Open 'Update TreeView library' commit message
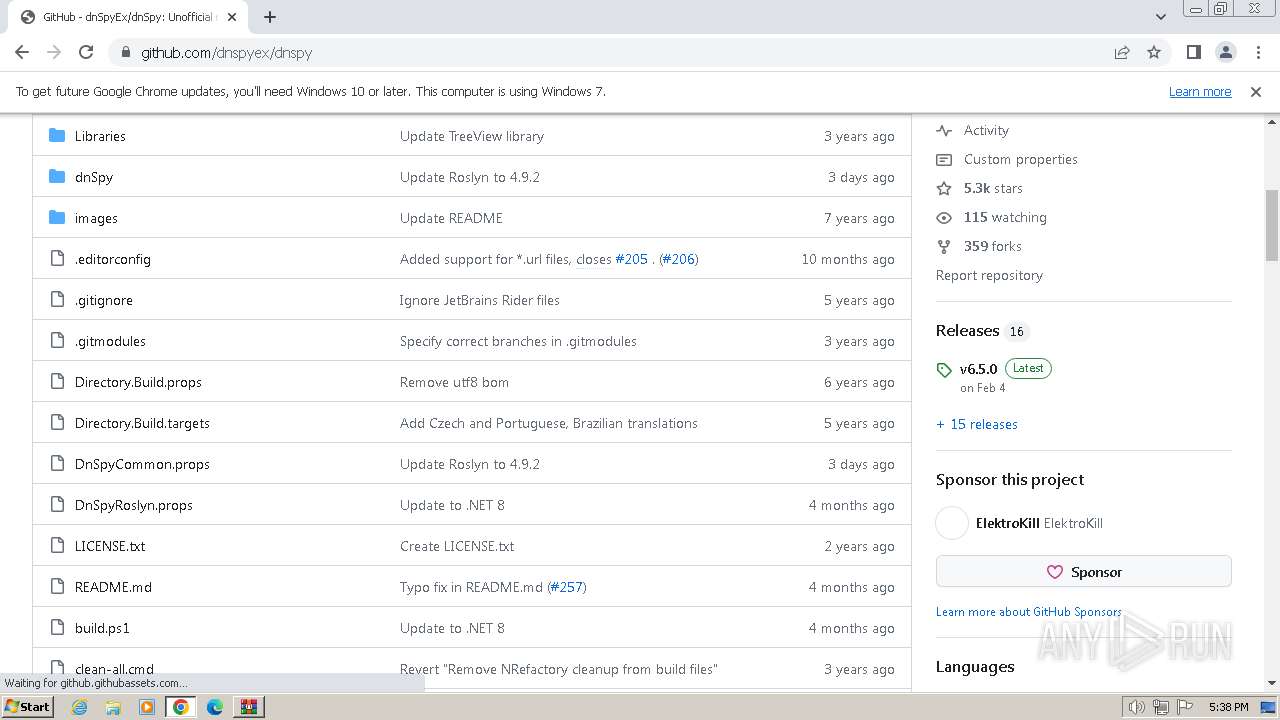The width and height of the screenshot is (1280, 720). pyautogui.click(x=472, y=136)
